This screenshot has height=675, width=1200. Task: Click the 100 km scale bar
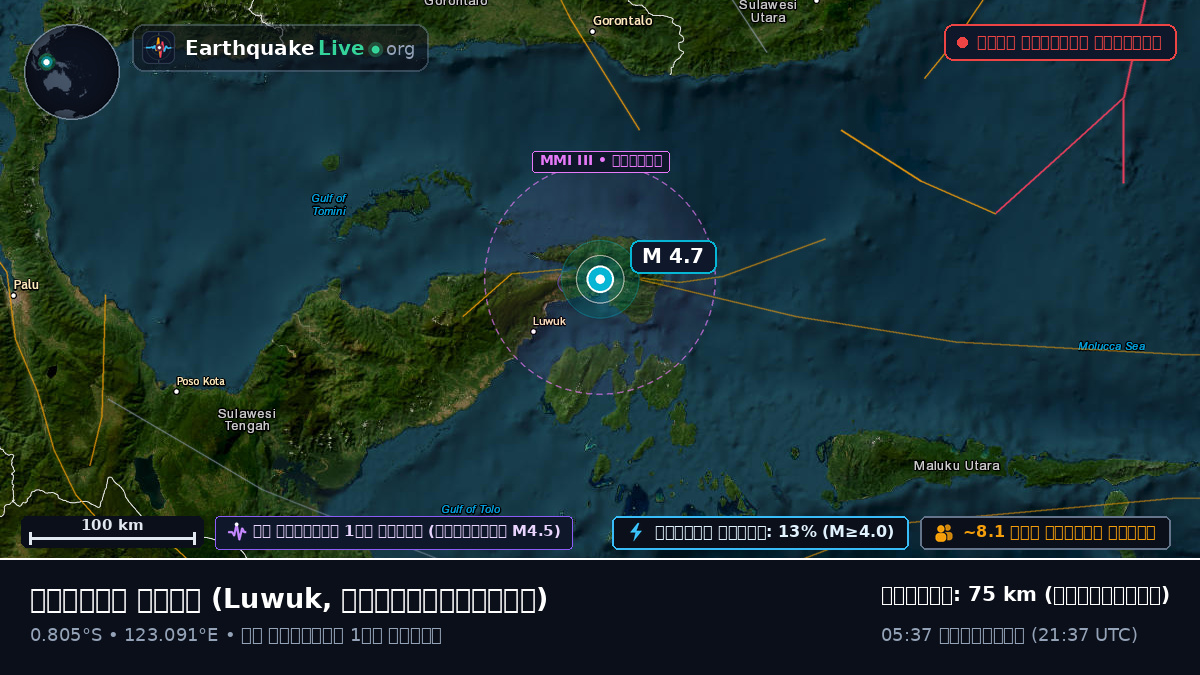(x=112, y=532)
